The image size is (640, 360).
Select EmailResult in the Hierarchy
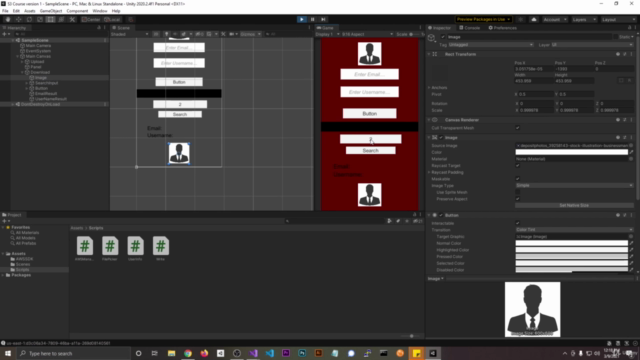point(46,93)
